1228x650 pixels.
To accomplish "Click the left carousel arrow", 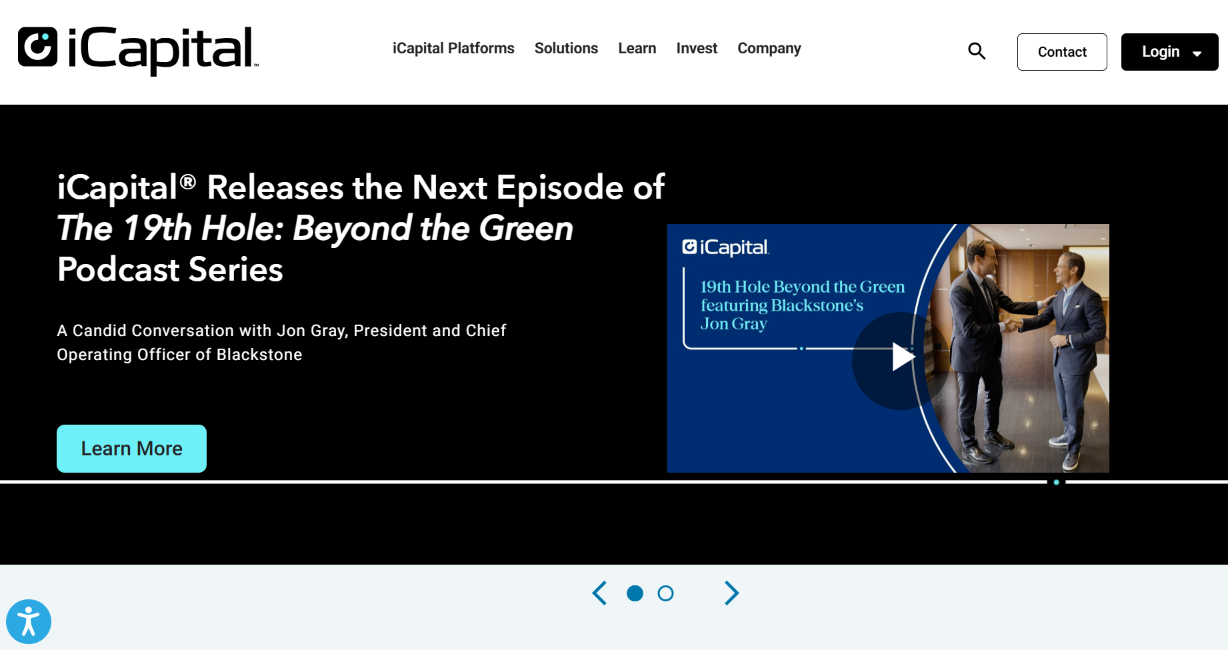I will coord(599,593).
